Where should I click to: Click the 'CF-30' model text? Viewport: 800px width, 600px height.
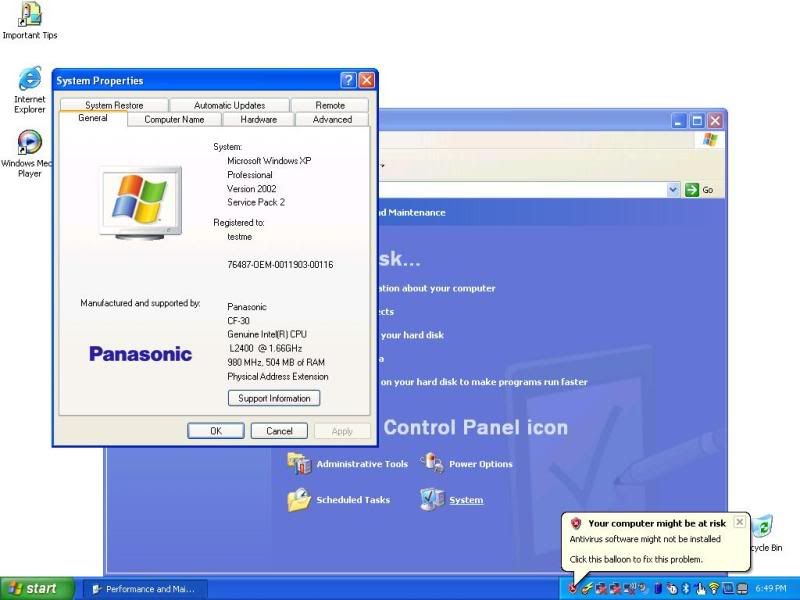[x=238, y=320]
